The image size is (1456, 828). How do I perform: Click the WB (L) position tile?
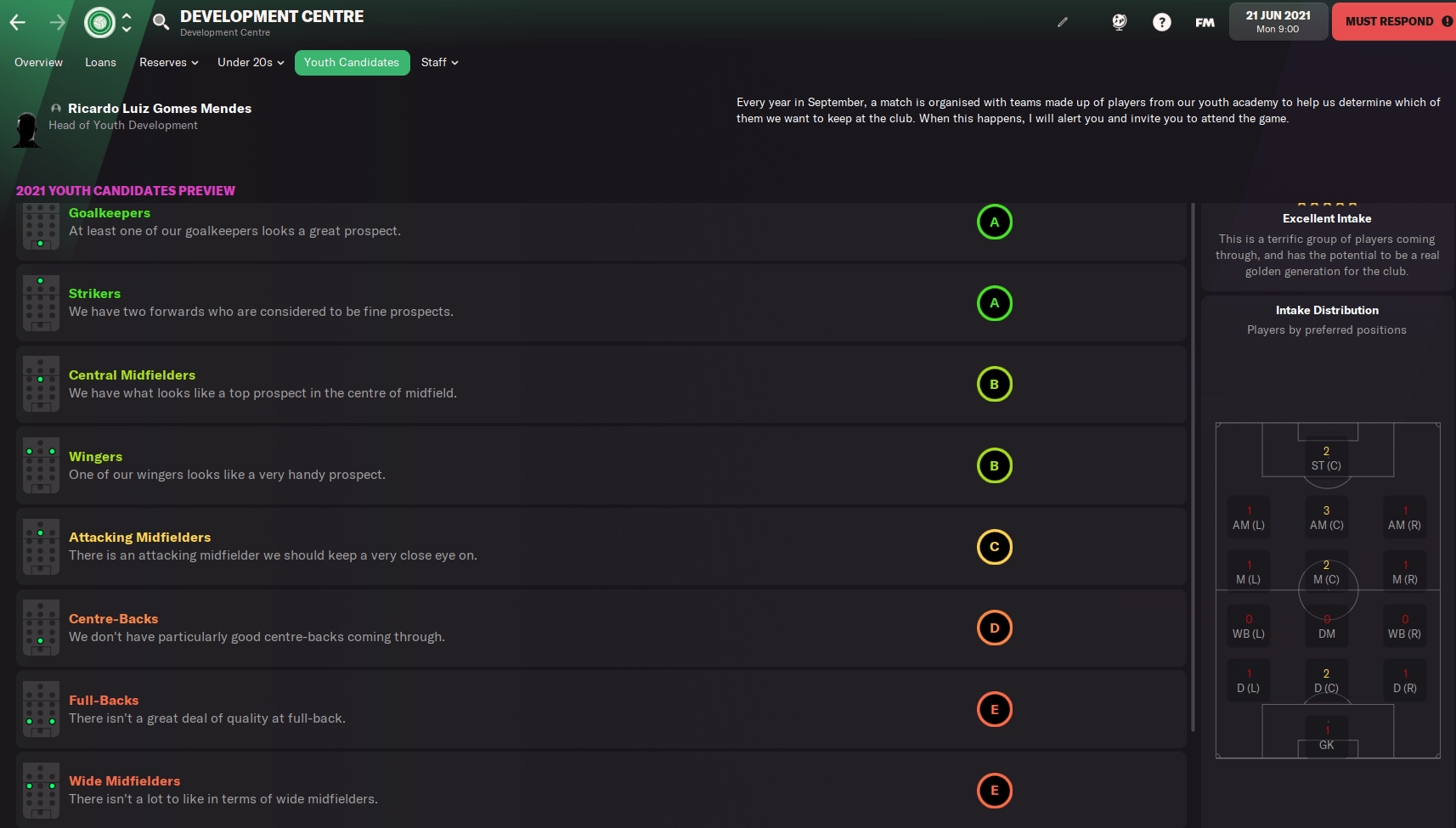[x=1249, y=626]
